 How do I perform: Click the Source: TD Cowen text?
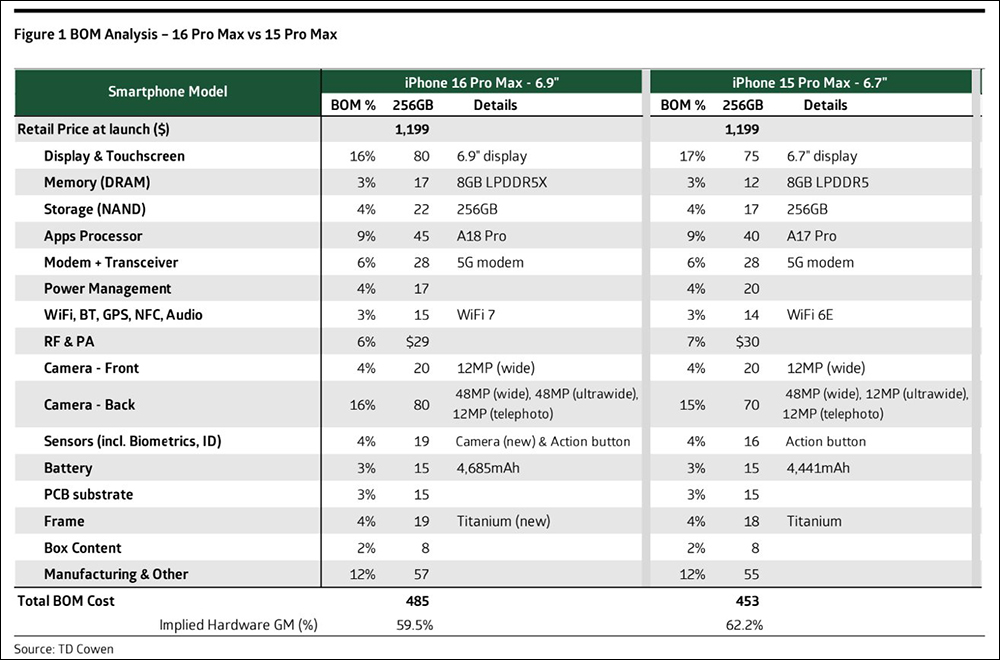point(64,649)
